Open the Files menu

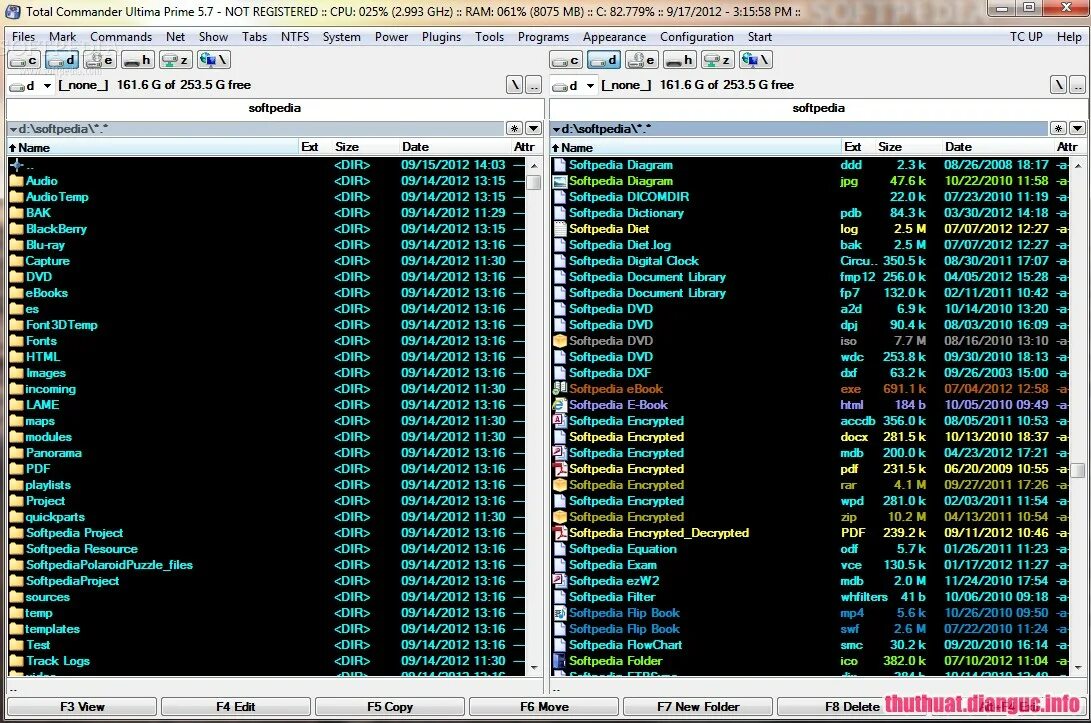coord(24,37)
